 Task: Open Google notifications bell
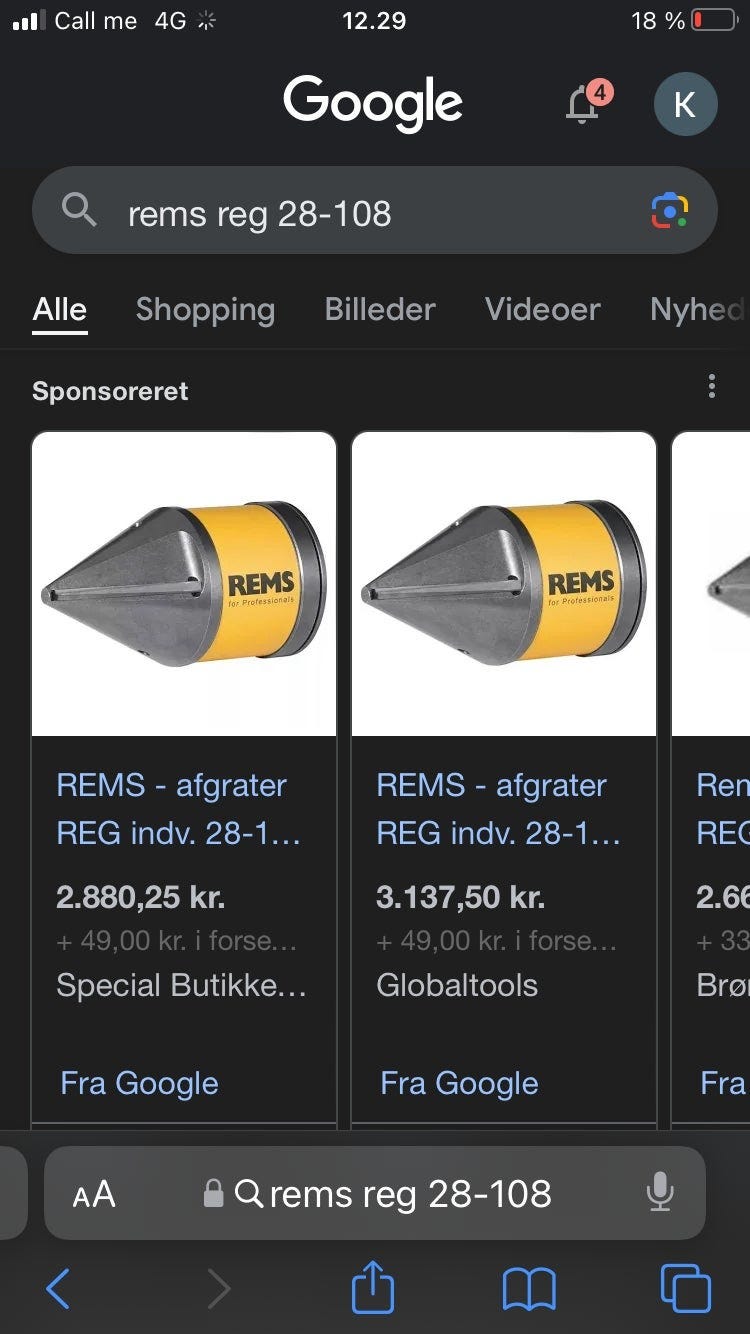tap(584, 104)
